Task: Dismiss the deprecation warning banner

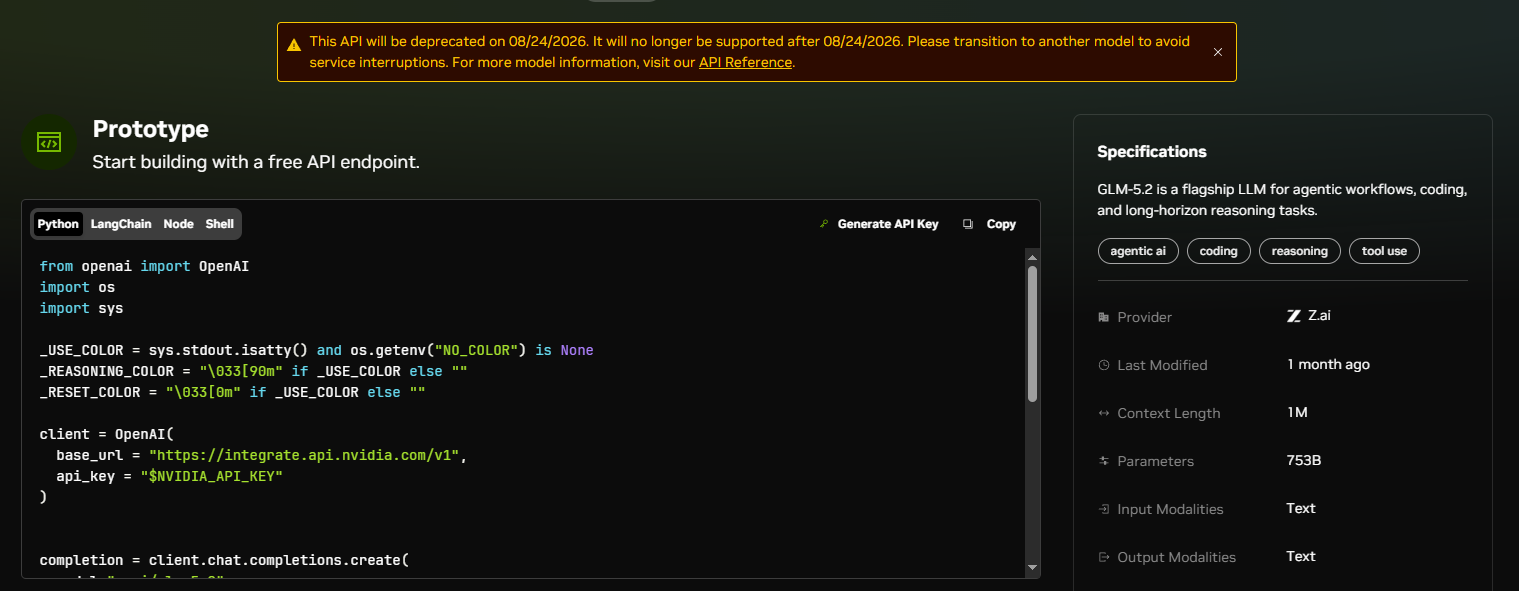Action: [1217, 52]
